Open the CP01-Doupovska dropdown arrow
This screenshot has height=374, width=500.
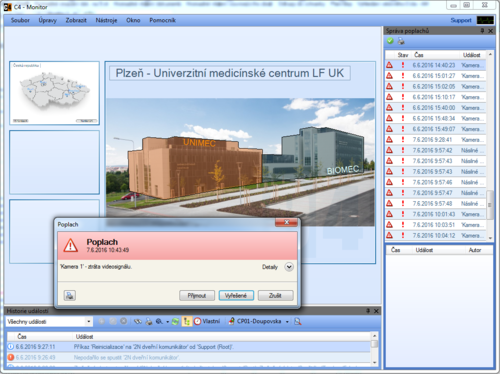pyautogui.click(x=287, y=322)
